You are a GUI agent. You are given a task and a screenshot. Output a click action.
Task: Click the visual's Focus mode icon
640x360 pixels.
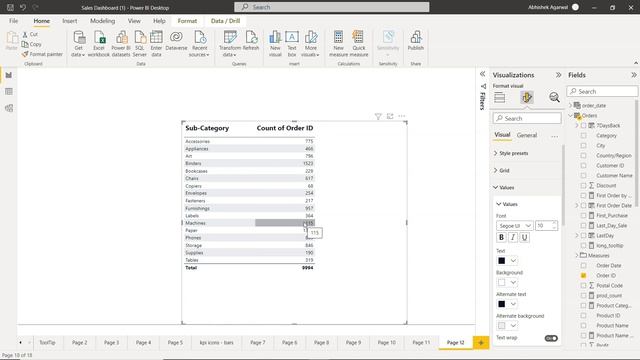[390, 116]
